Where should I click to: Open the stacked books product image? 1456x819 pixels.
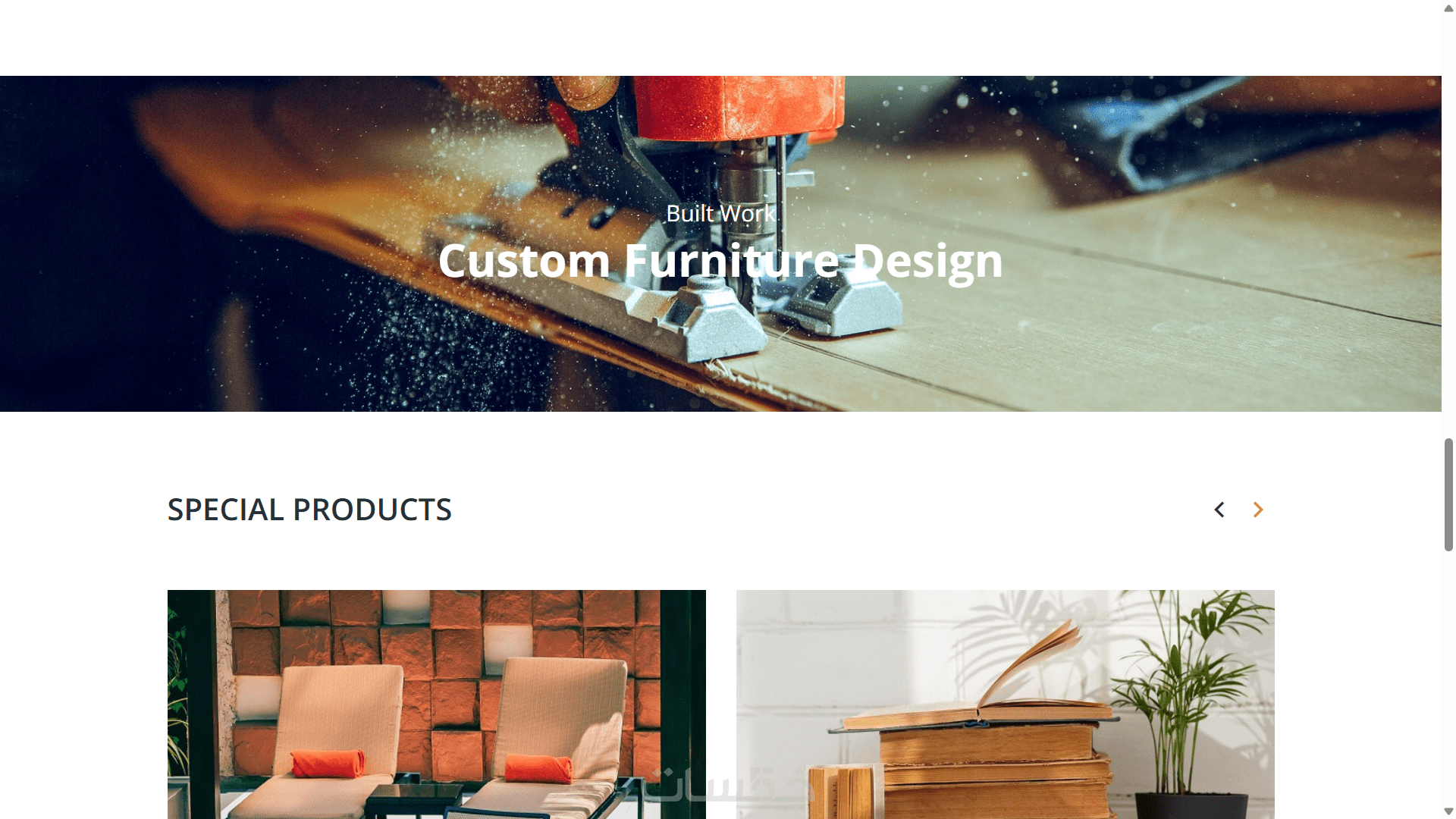pos(1005,704)
